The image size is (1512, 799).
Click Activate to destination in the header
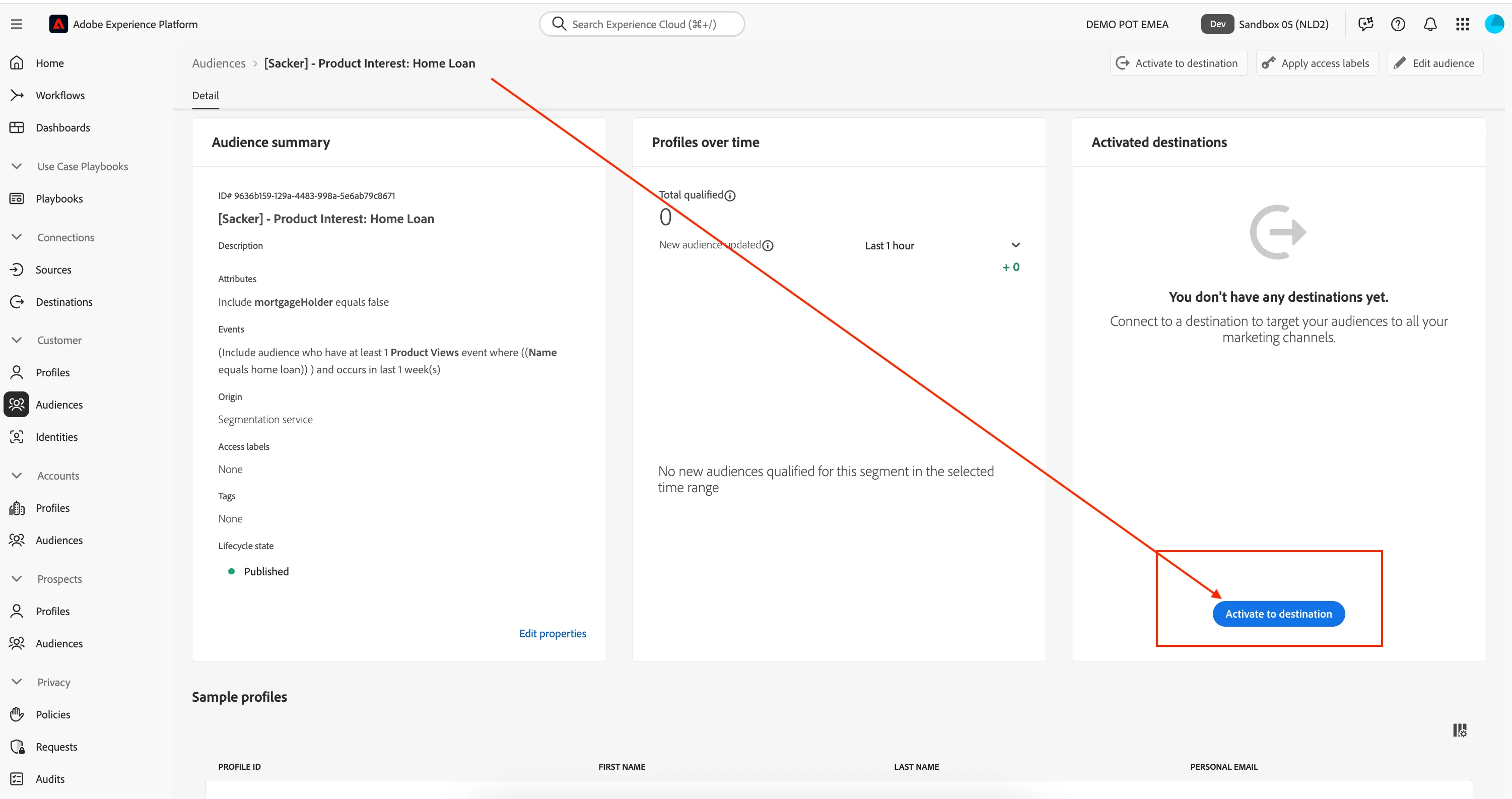coord(1178,63)
